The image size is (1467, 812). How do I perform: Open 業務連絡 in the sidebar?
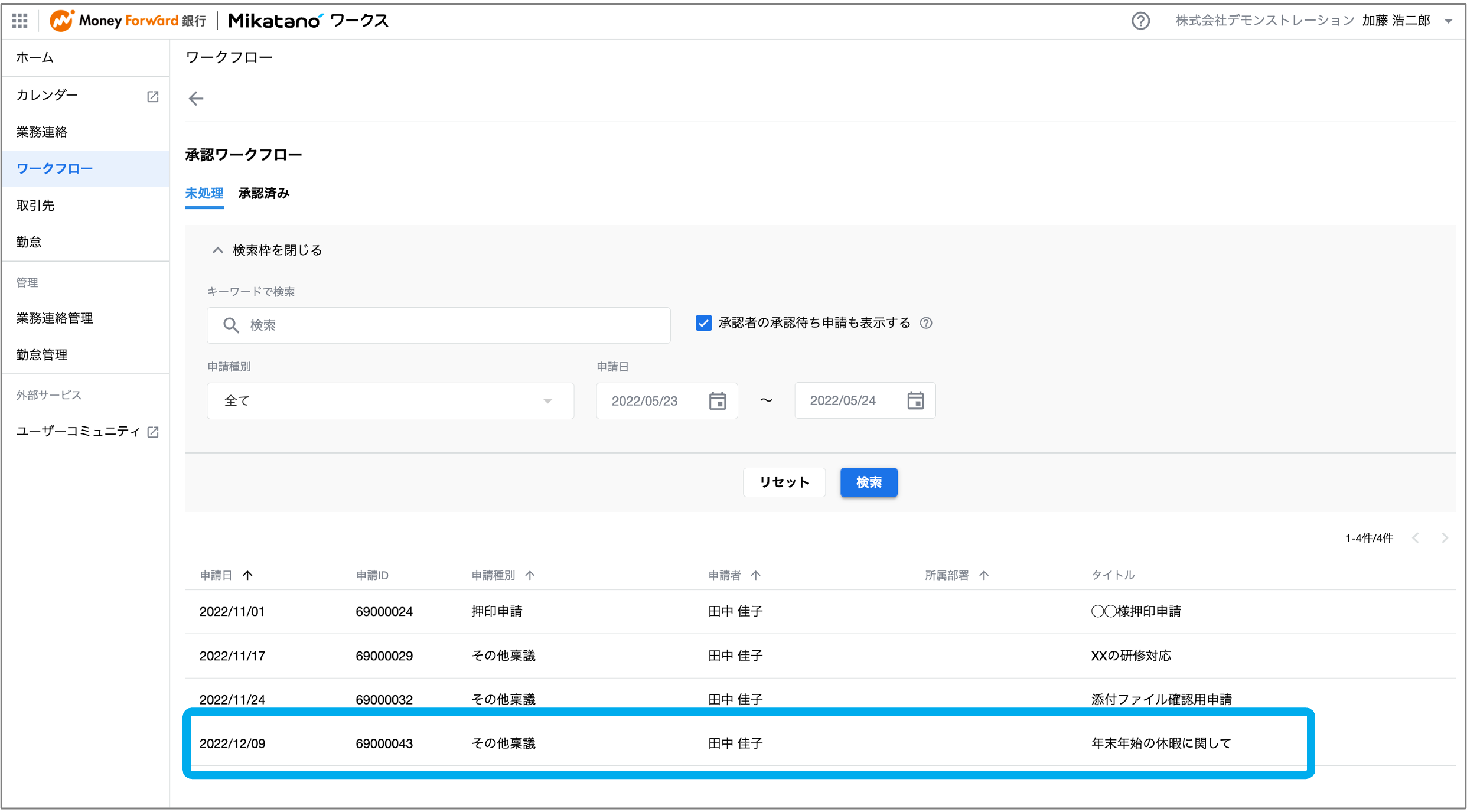(86, 132)
